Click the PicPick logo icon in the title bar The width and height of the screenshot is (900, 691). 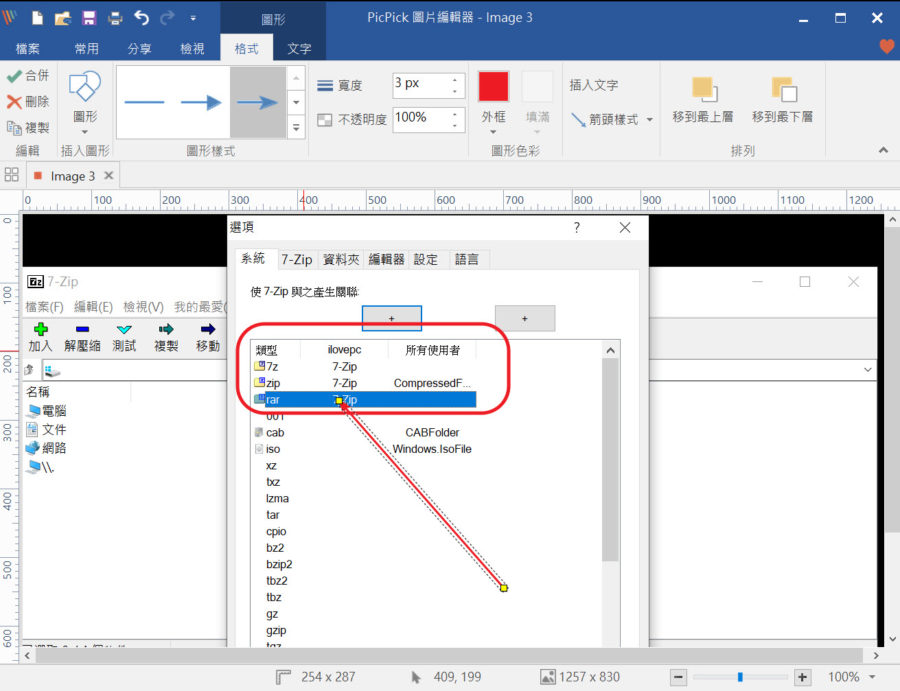(x=10, y=18)
